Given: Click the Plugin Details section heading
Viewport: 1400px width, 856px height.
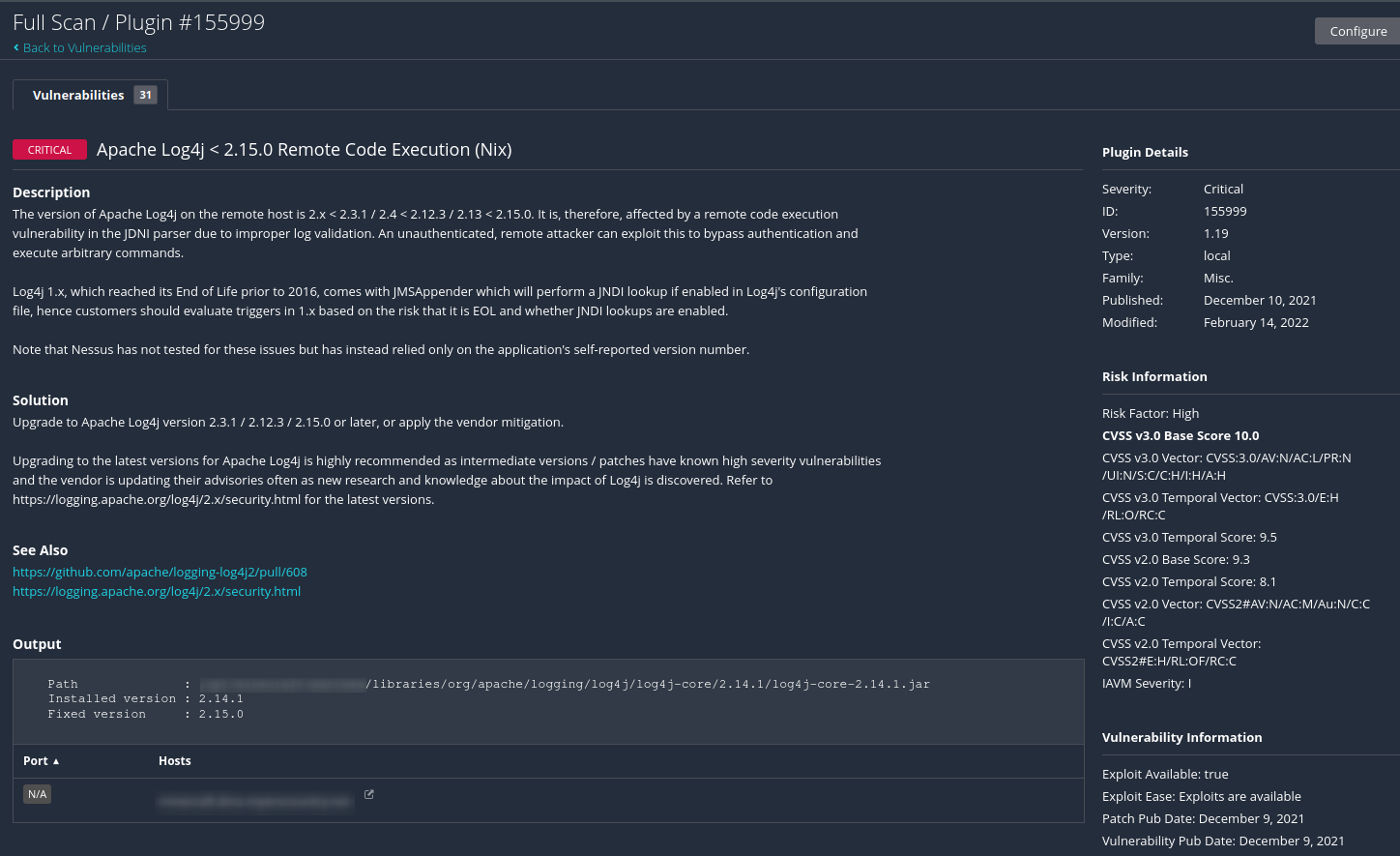Looking at the screenshot, I should click(x=1145, y=152).
